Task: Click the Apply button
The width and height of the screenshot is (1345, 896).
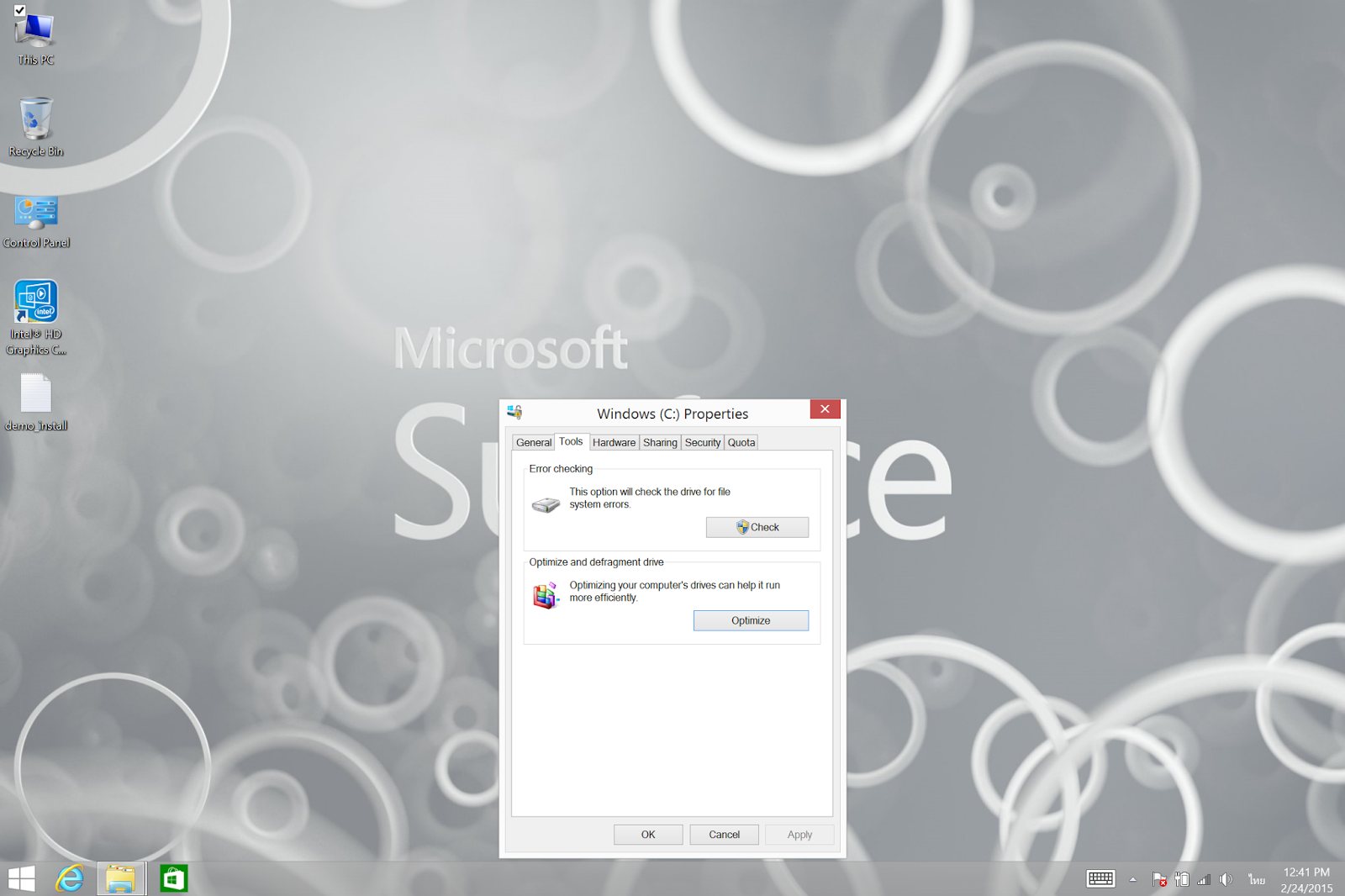Action: pos(800,835)
